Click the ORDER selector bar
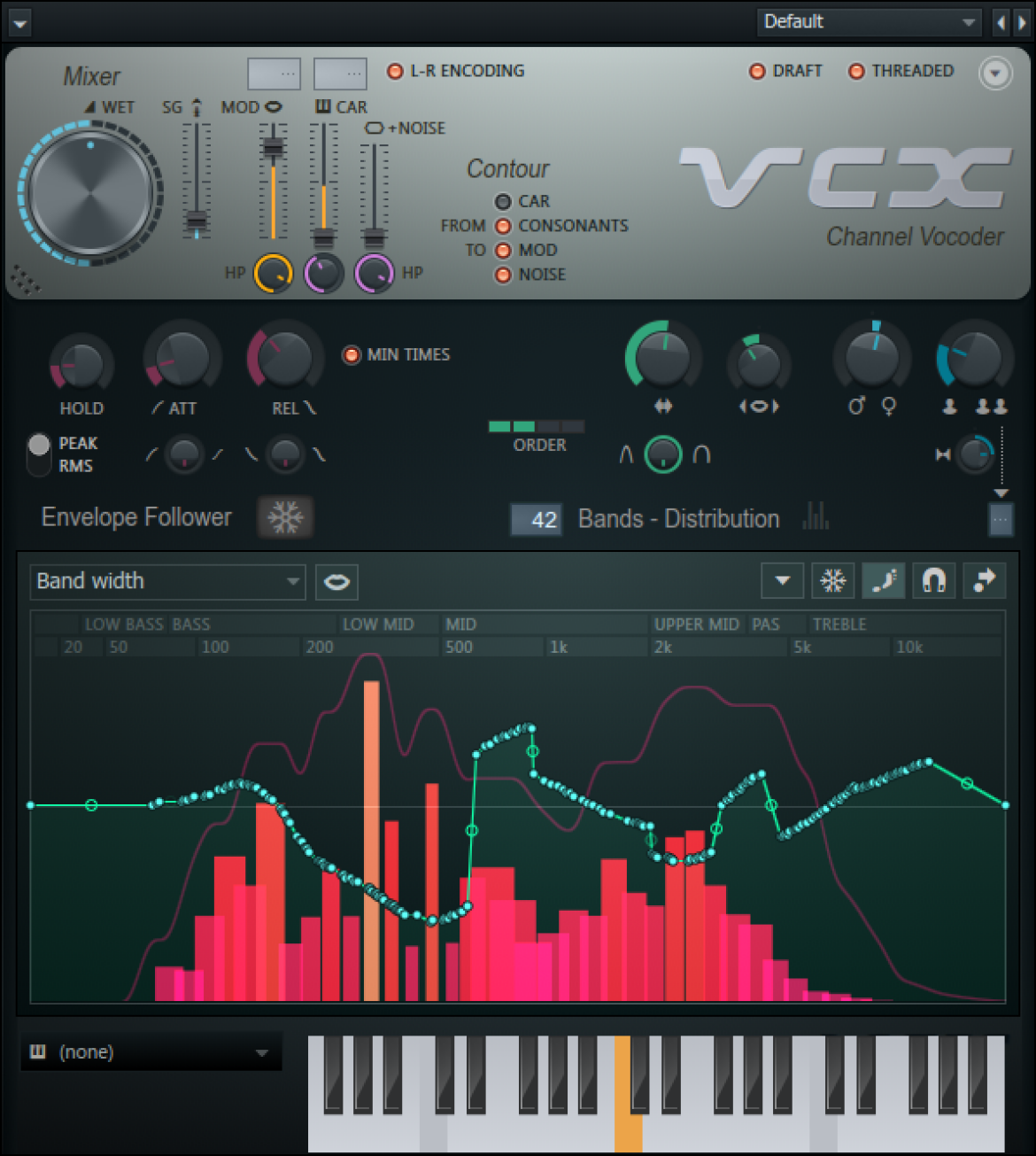 tap(537, 427)
